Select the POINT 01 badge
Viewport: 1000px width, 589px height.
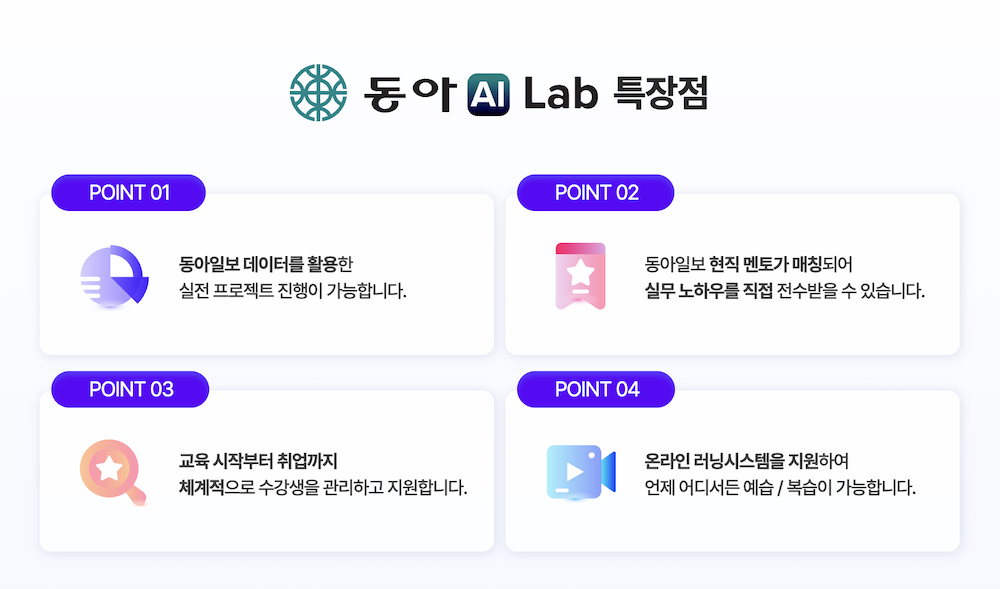pyautogui.click(x=129, y=193)
